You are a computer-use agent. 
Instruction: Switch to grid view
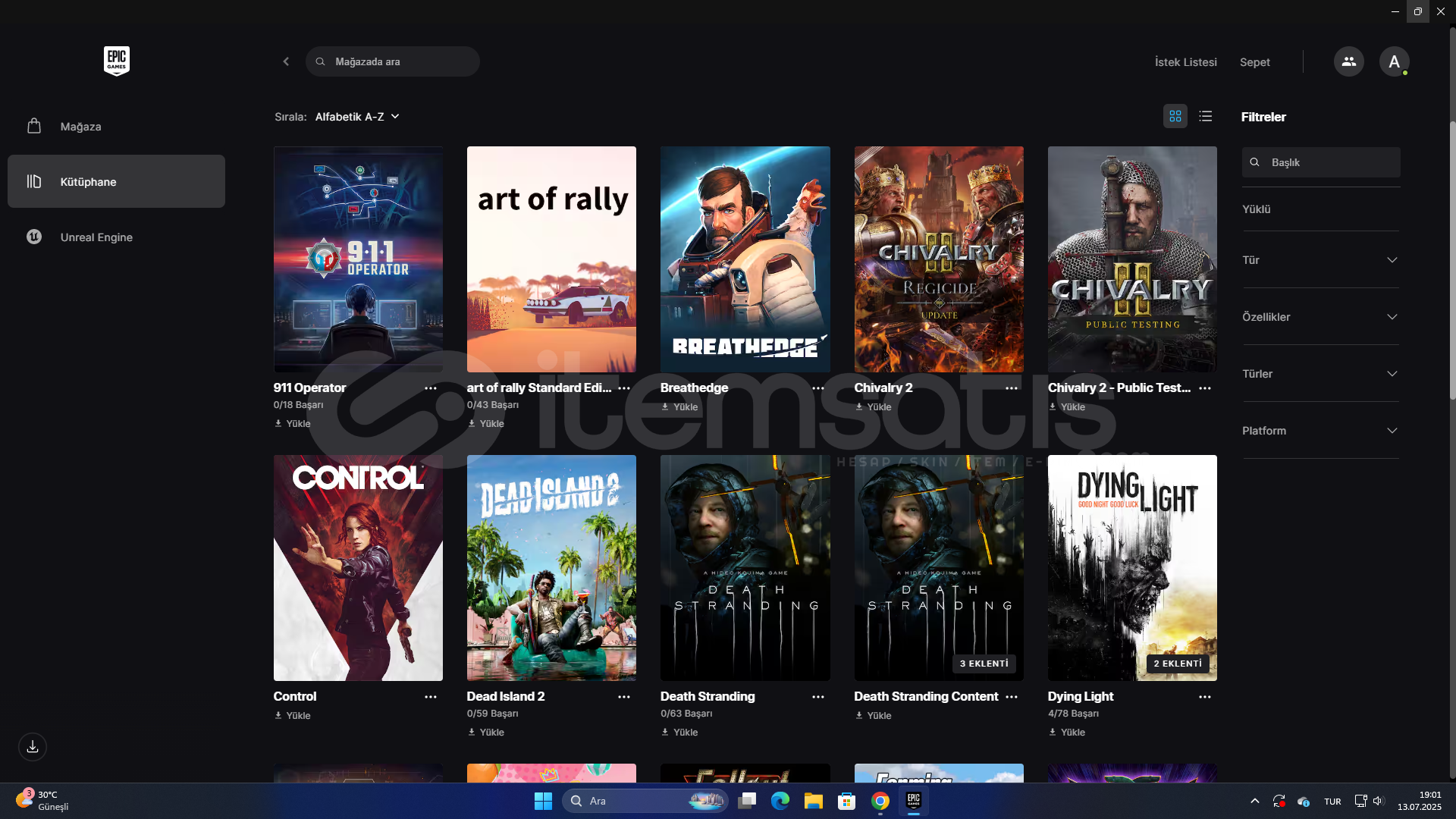[x=1175, y=116]
